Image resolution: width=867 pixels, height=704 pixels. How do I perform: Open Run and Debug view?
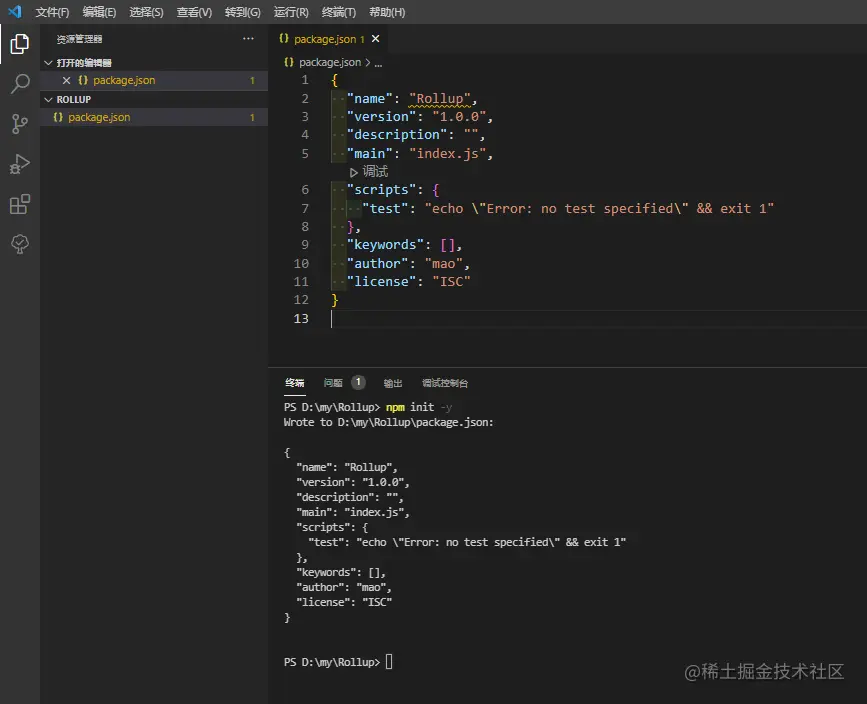tap(19, 164)
